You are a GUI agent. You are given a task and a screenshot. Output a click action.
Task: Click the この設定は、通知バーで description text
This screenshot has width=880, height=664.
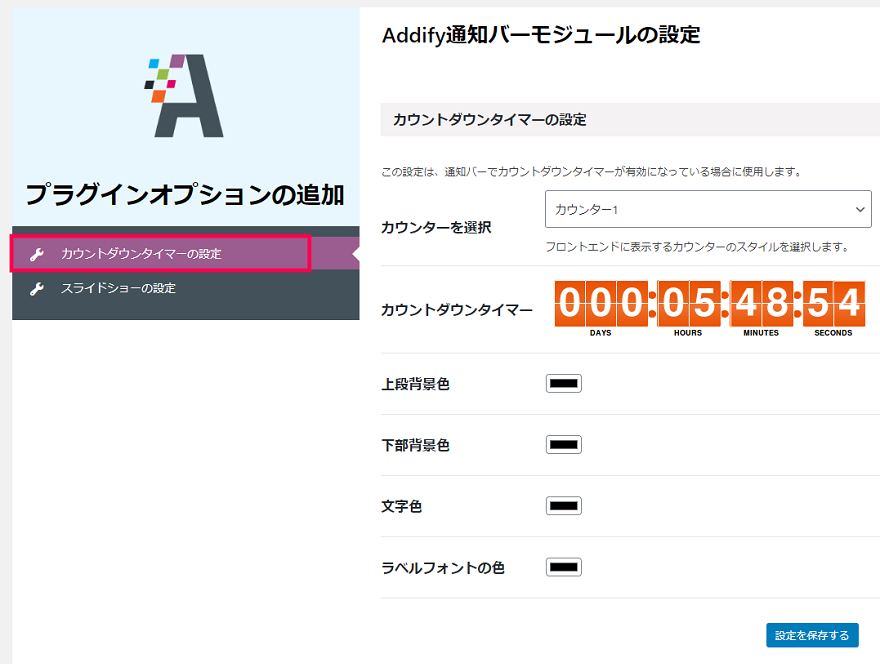coord(593,171)
